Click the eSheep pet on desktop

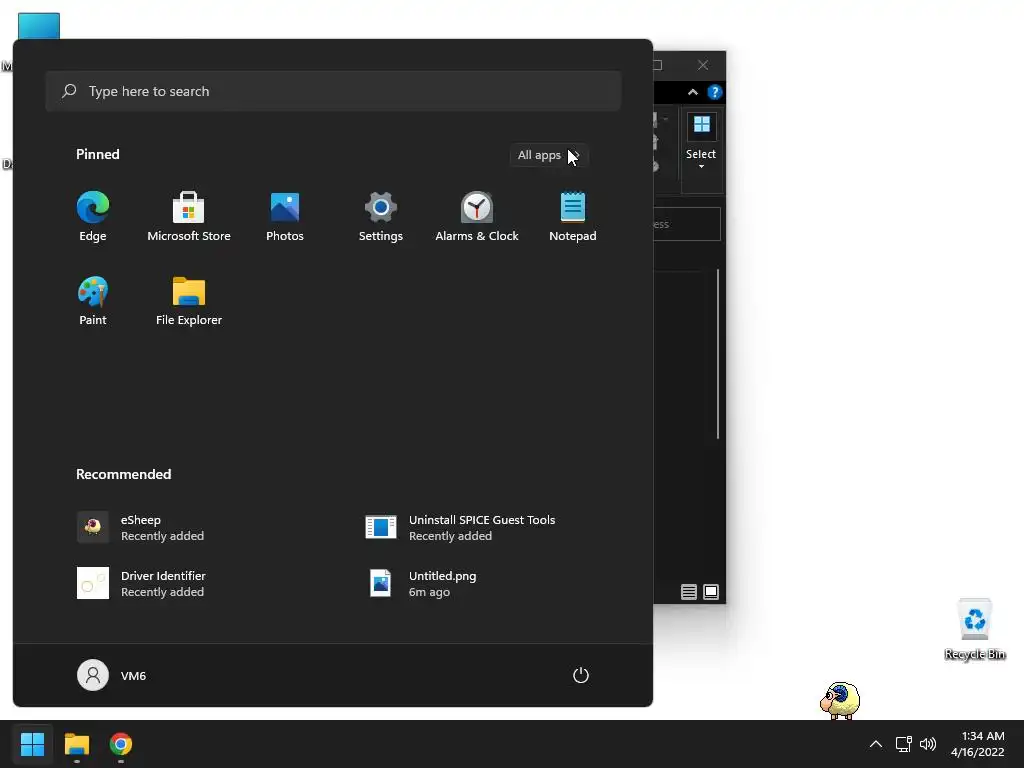pos(840,701)
